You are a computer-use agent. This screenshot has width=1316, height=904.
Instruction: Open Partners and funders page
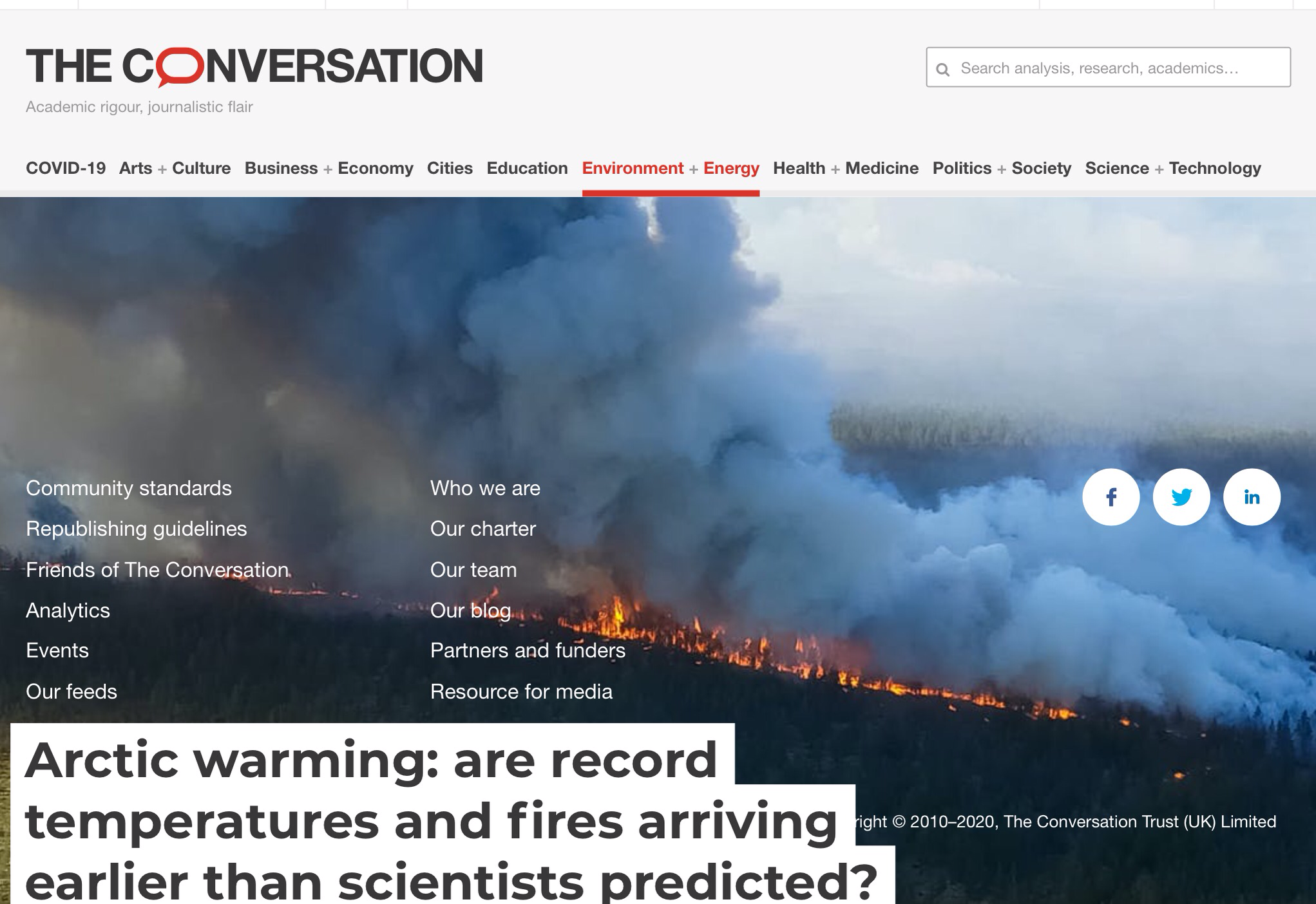(528, 650)
